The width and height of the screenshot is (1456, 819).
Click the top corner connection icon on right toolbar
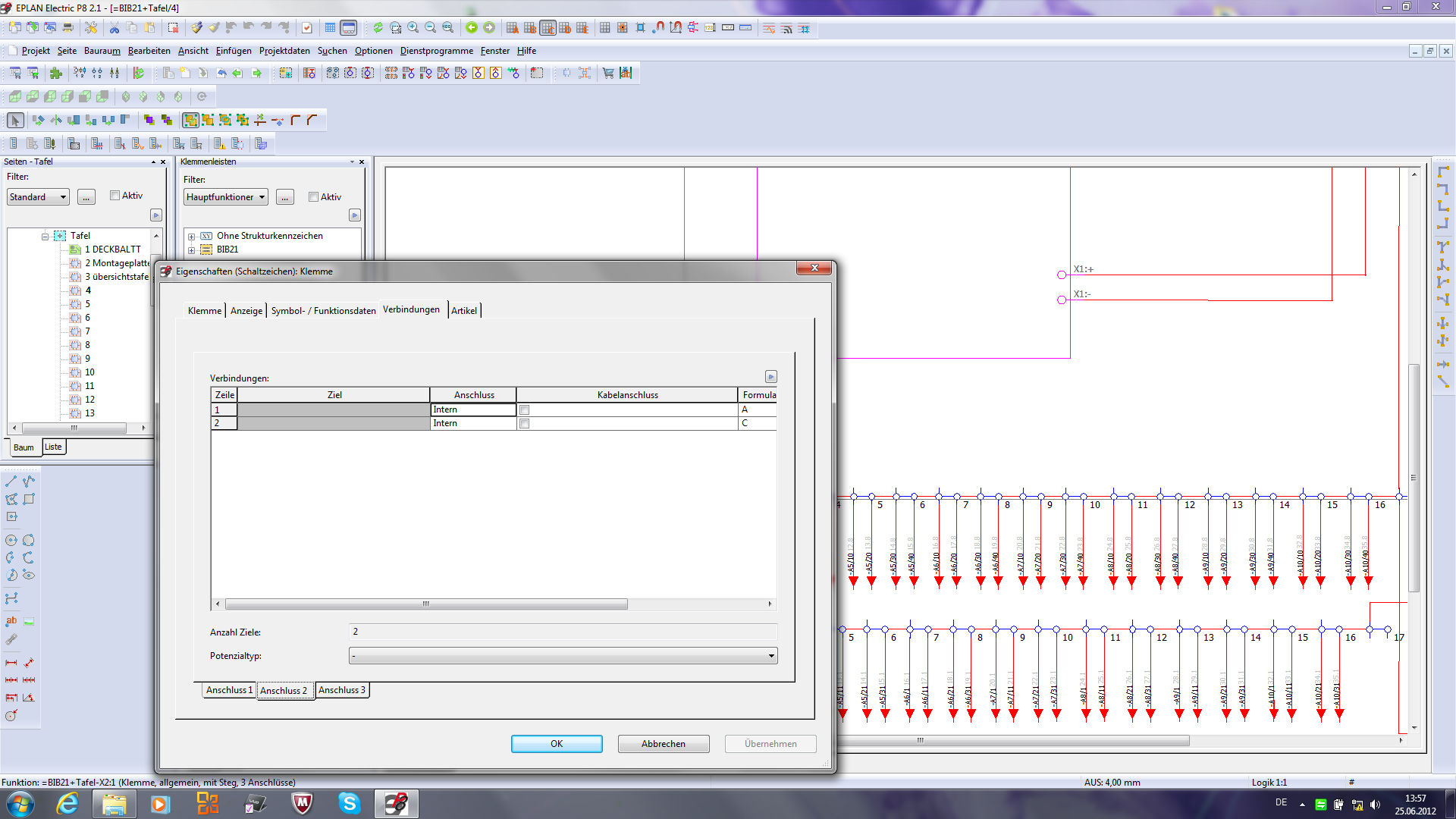pyautogui.click(x=1443, y=172)
